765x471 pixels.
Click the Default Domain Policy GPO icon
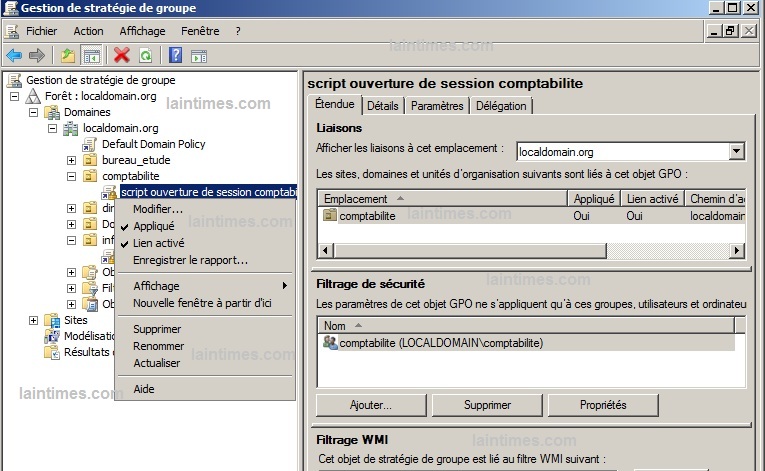click(x=90, y=144)
